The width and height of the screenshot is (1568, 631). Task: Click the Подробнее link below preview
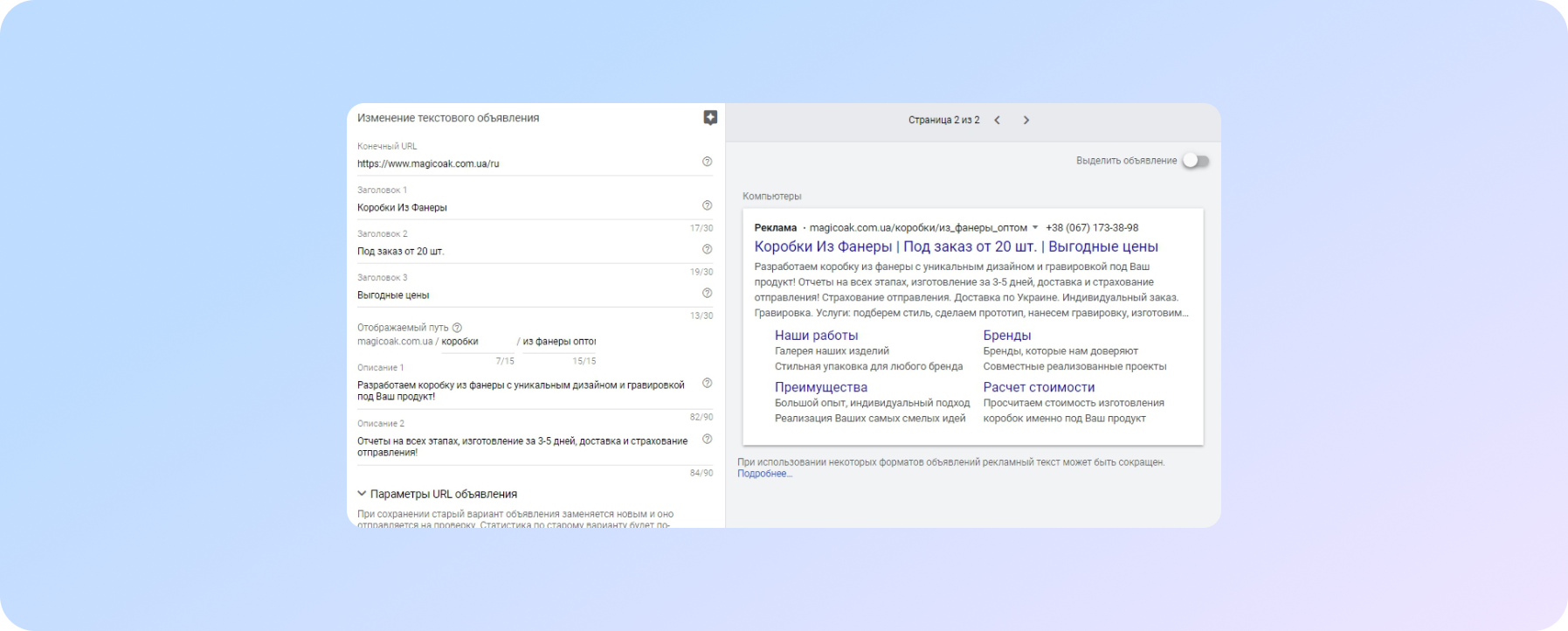tap(764, 474)
